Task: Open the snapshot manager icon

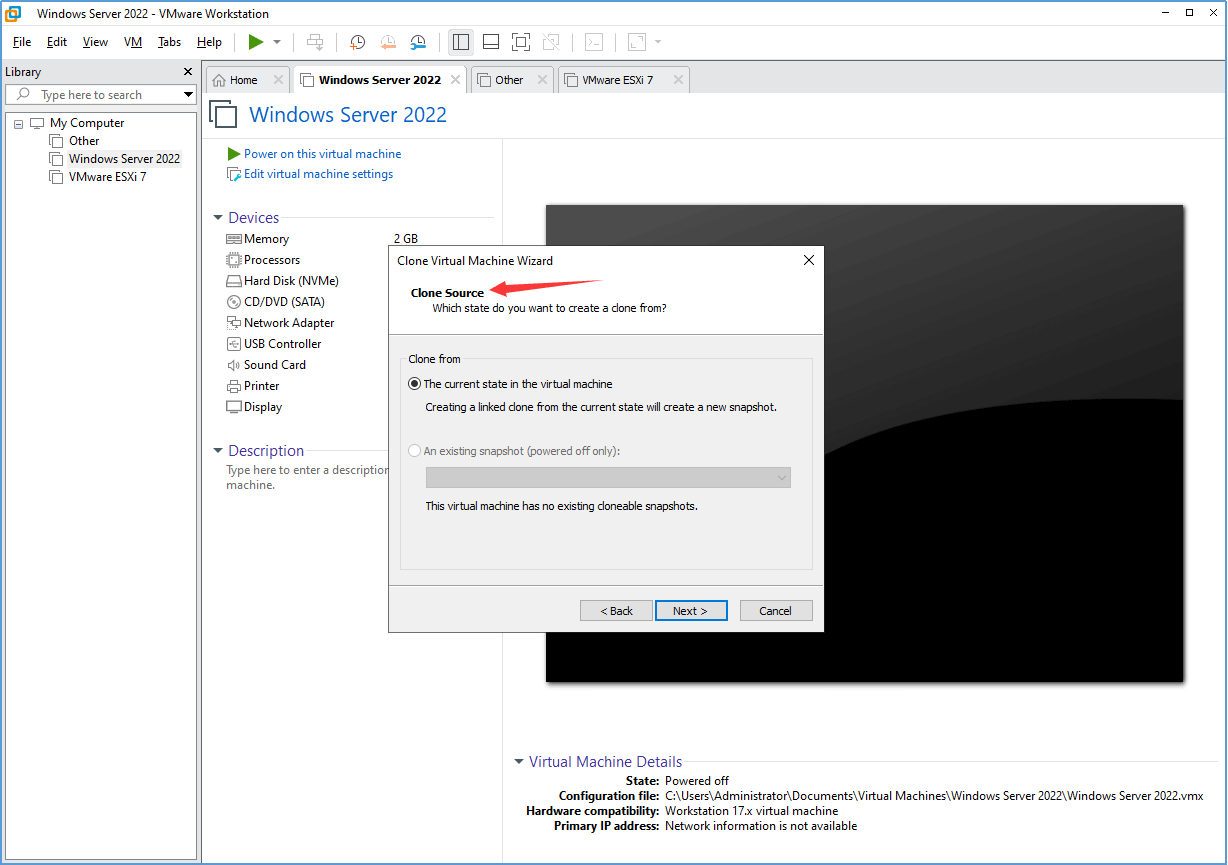Action: click(419, 42)
